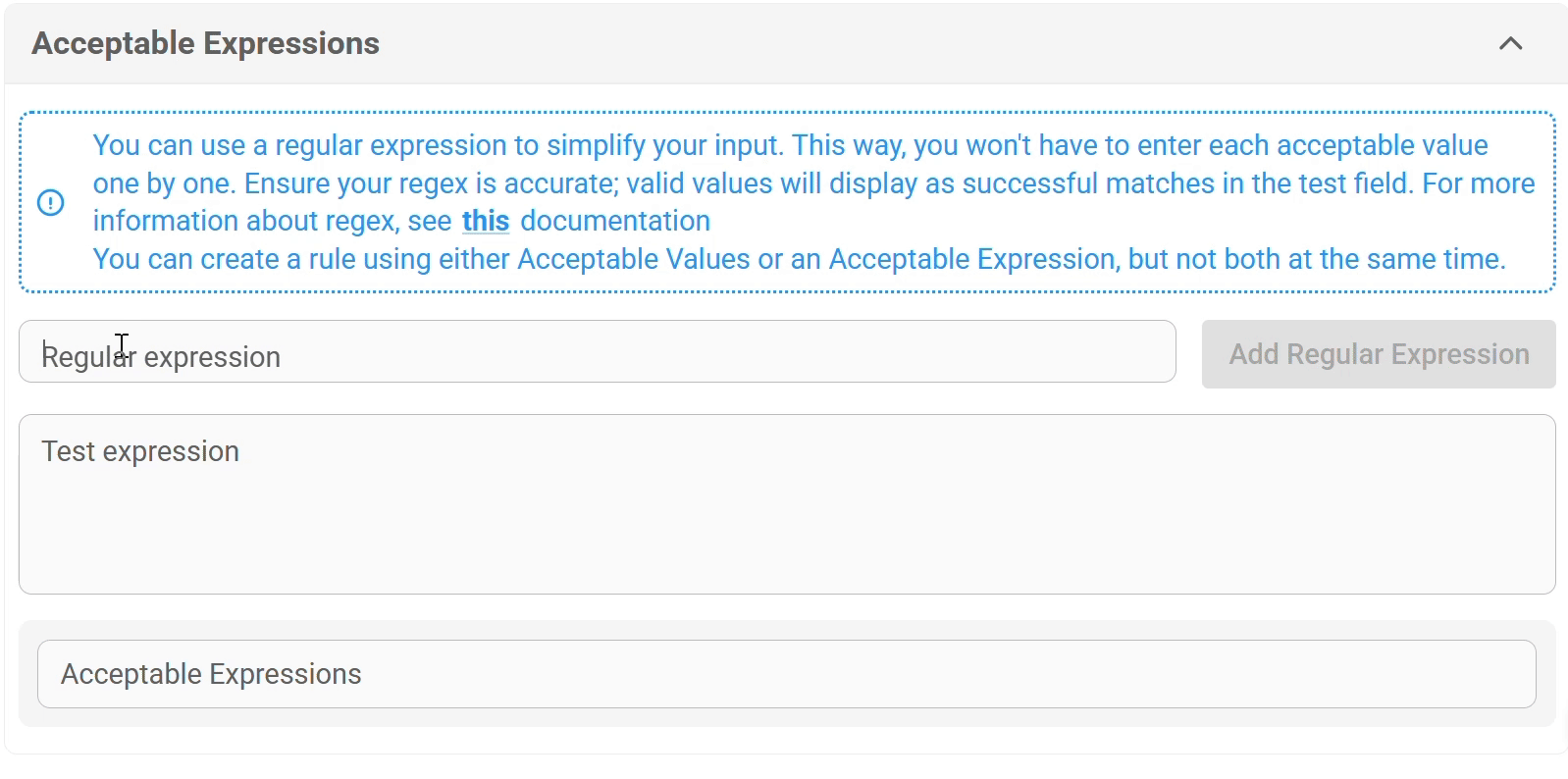Image resolution: width=1568 pixels, height=779 pixels.
Task: Select the Acceptable Expressions list field
Action: click(x=787, y=674)
